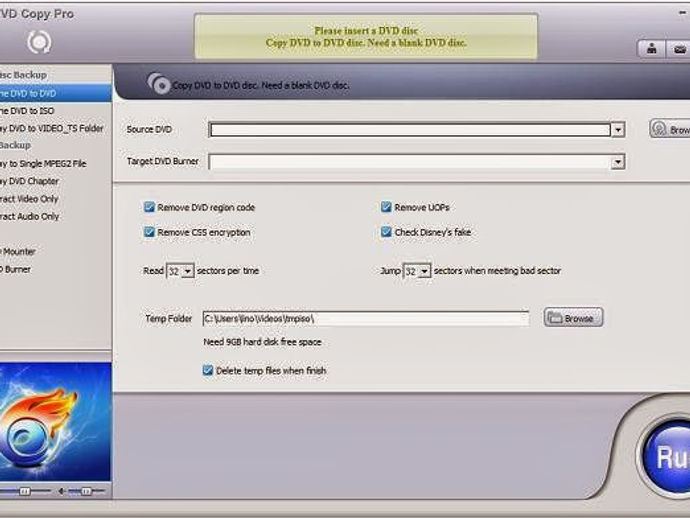The height and width of the screenshot is (518, 690).
Task: Open the Target DVD Burner dropdown
Action: tap(618, 162)
